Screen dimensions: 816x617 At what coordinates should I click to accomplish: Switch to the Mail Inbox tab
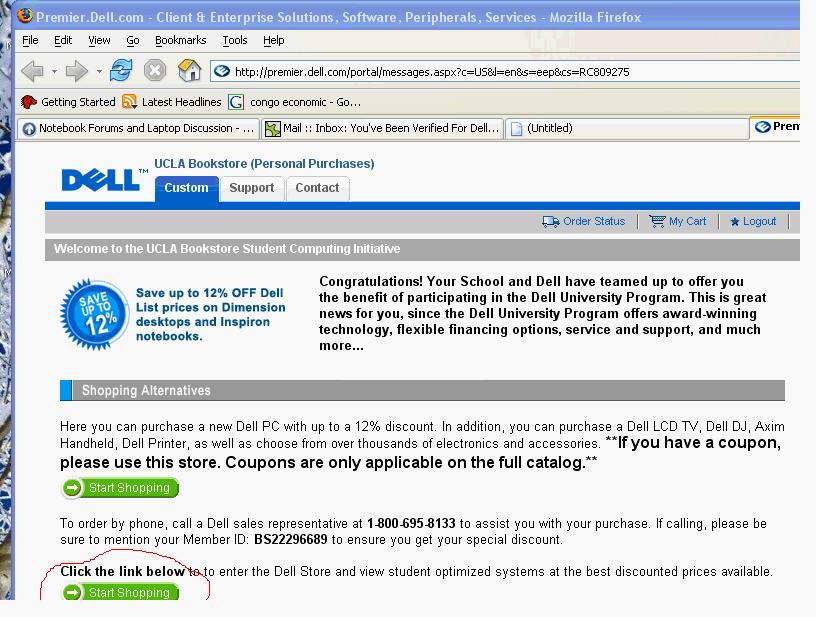[382, 128]
